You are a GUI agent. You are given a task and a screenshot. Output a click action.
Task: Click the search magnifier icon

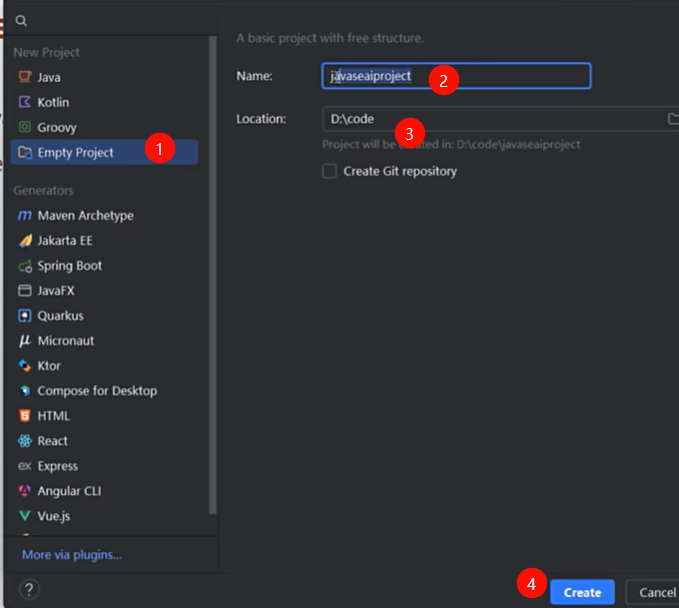point(21,20)
